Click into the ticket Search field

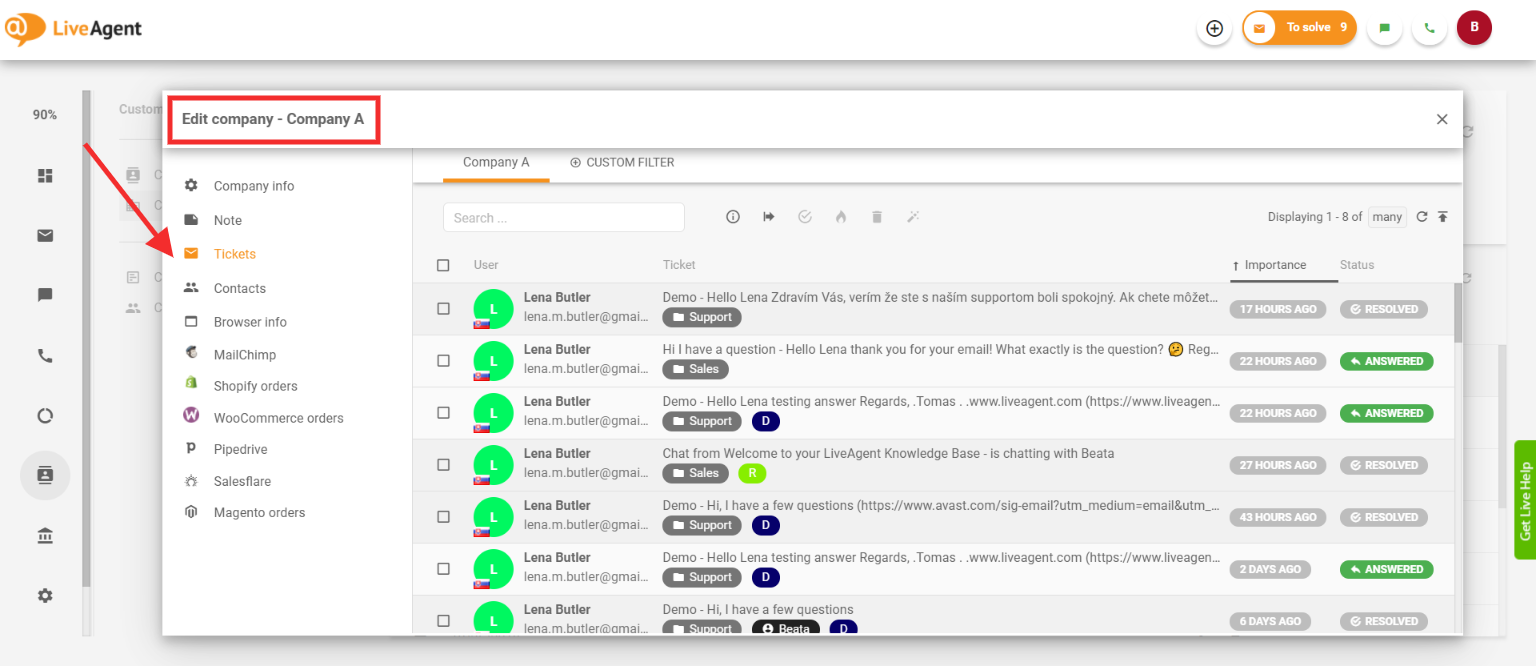563,217
